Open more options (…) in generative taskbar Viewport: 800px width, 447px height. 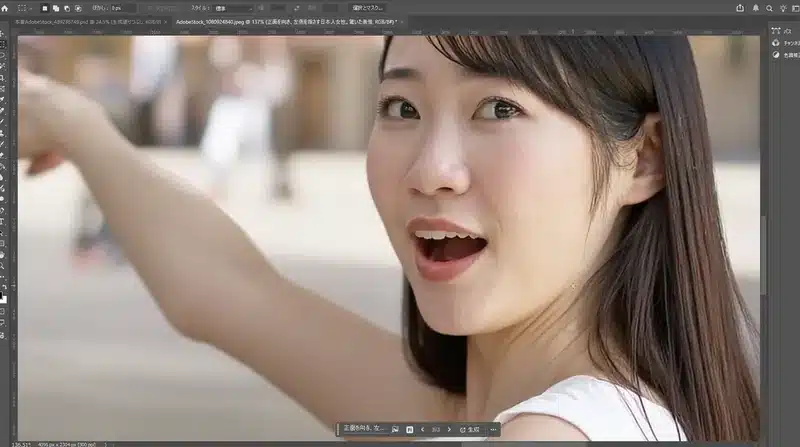[493, 429]
